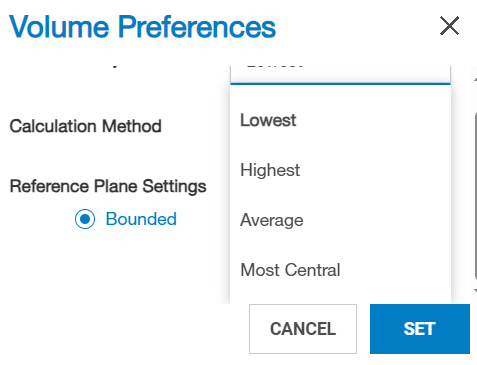Click the Calculation Method label
477x365 pixels.
click(85, 126)
